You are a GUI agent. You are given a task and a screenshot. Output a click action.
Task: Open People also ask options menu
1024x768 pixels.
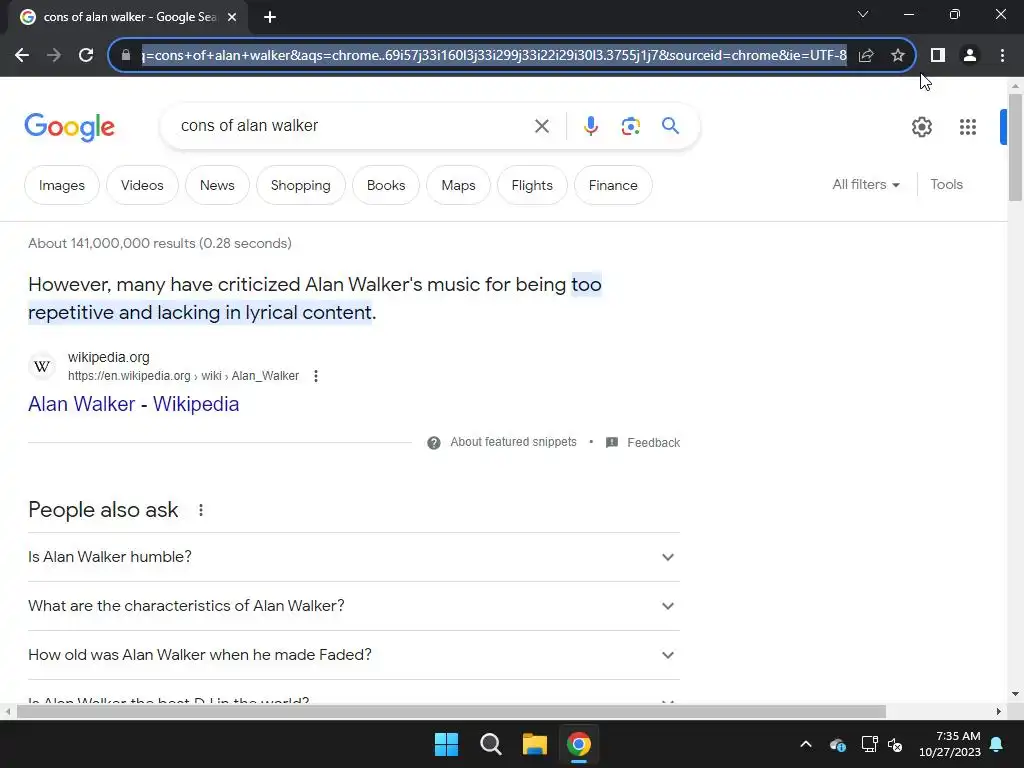tap(201, 510)
